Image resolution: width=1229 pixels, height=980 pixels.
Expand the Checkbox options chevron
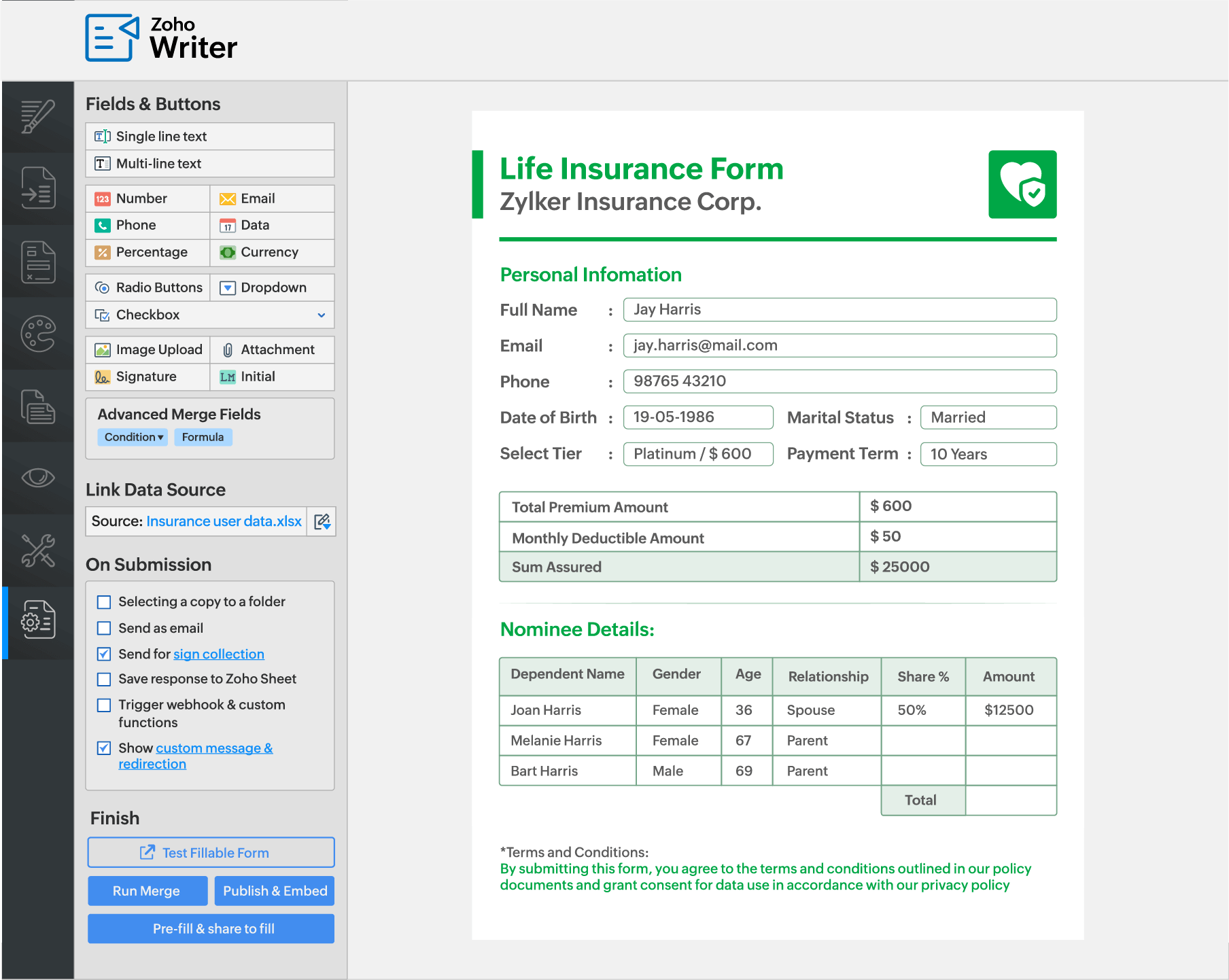tap(322, 315)
